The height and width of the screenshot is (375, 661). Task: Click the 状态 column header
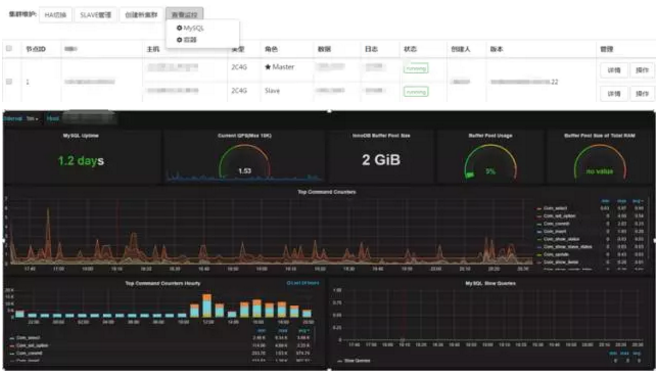coord(410,49)
